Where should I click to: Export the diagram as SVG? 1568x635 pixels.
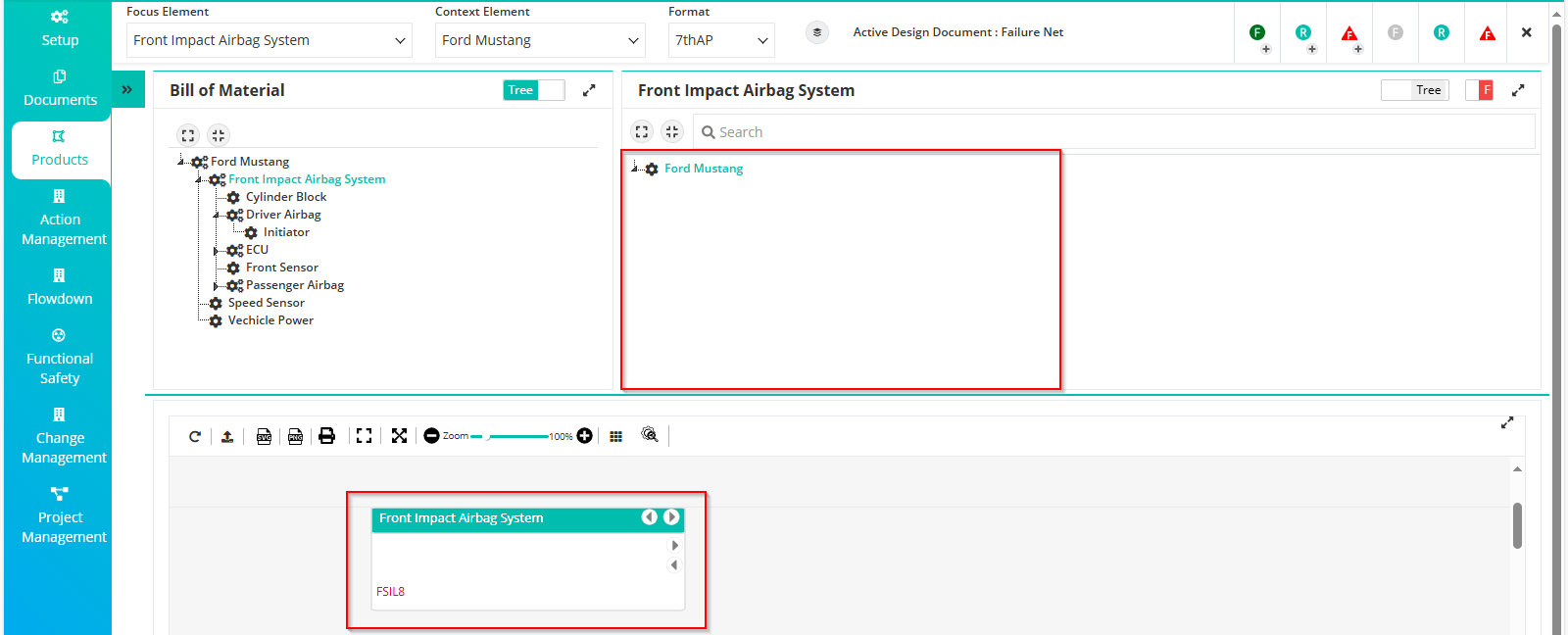(x=264, y=436)
